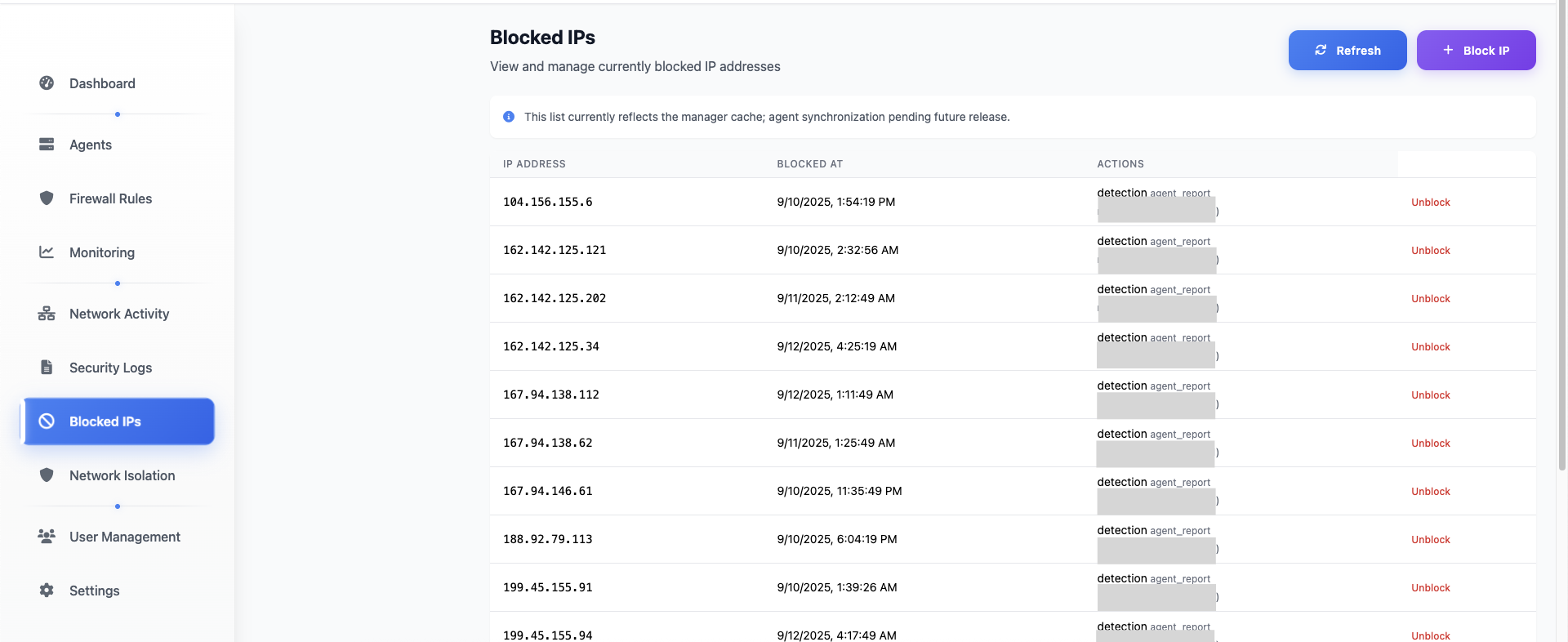Click the info icon in the notice banner
1568x642 pixels.
point(508,117)
